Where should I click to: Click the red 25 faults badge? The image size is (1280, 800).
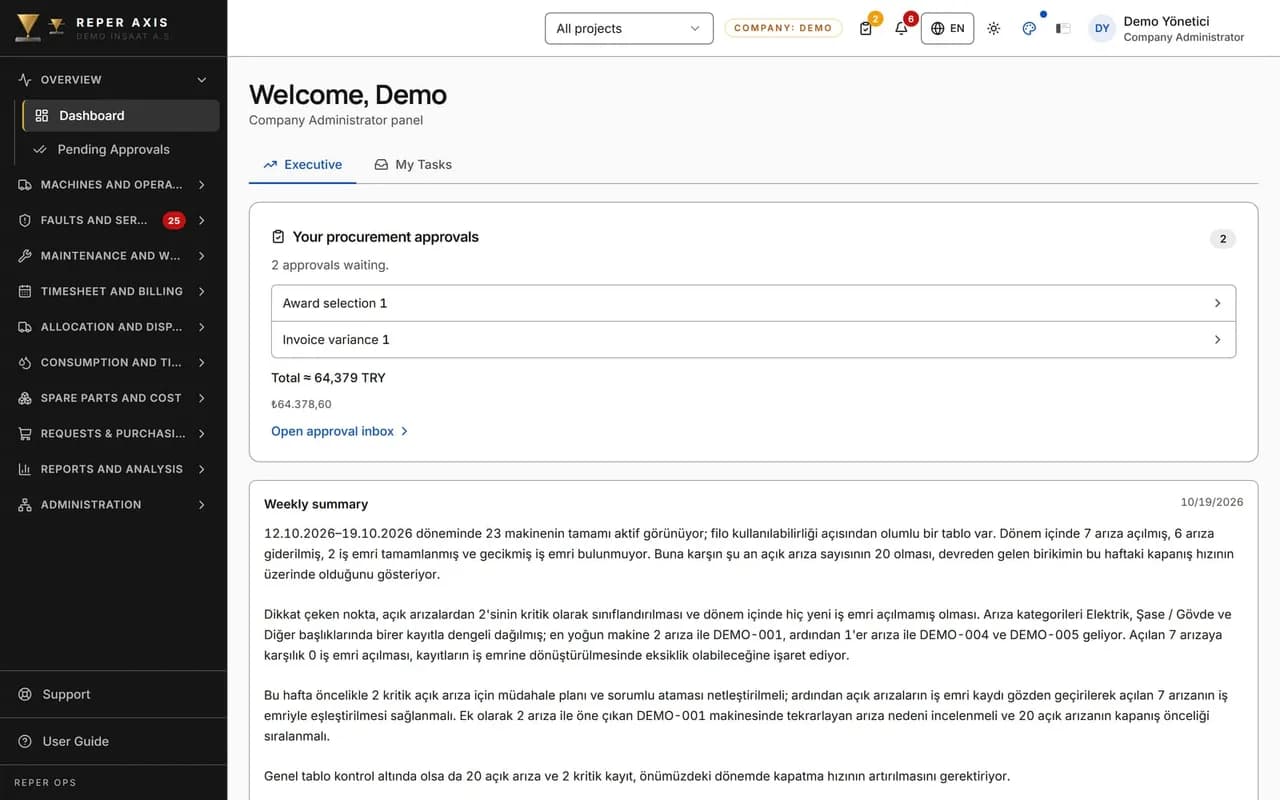tap(174, 220)
